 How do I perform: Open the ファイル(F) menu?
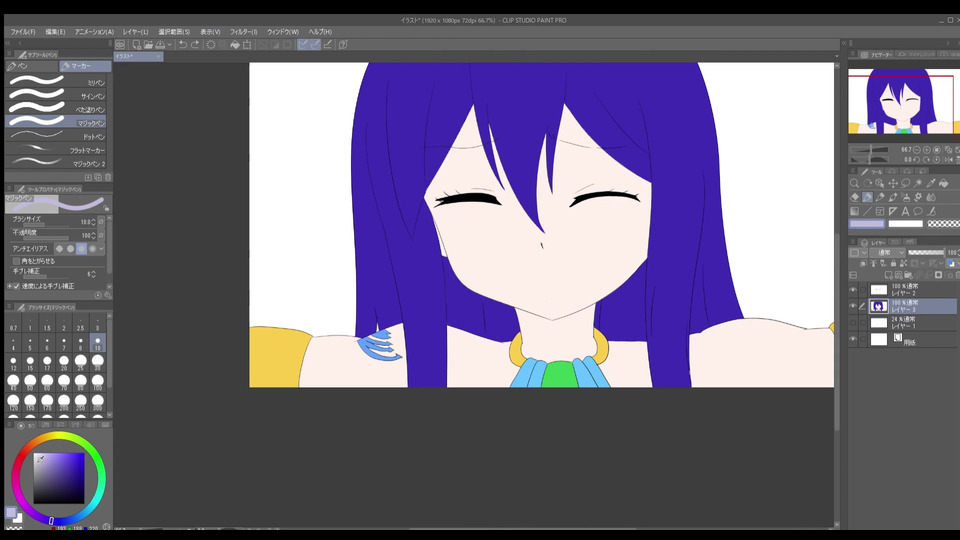click(23, 32)
